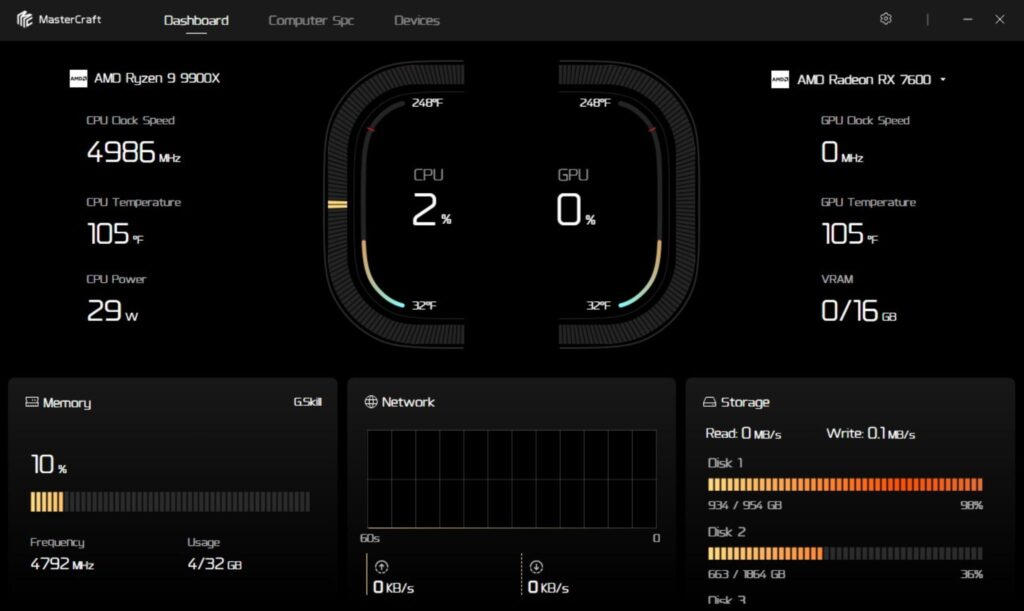This screenshot has width=1024, height=611.
Task: Click the CPU usage gauge percentage
Action: coord(431,210)
